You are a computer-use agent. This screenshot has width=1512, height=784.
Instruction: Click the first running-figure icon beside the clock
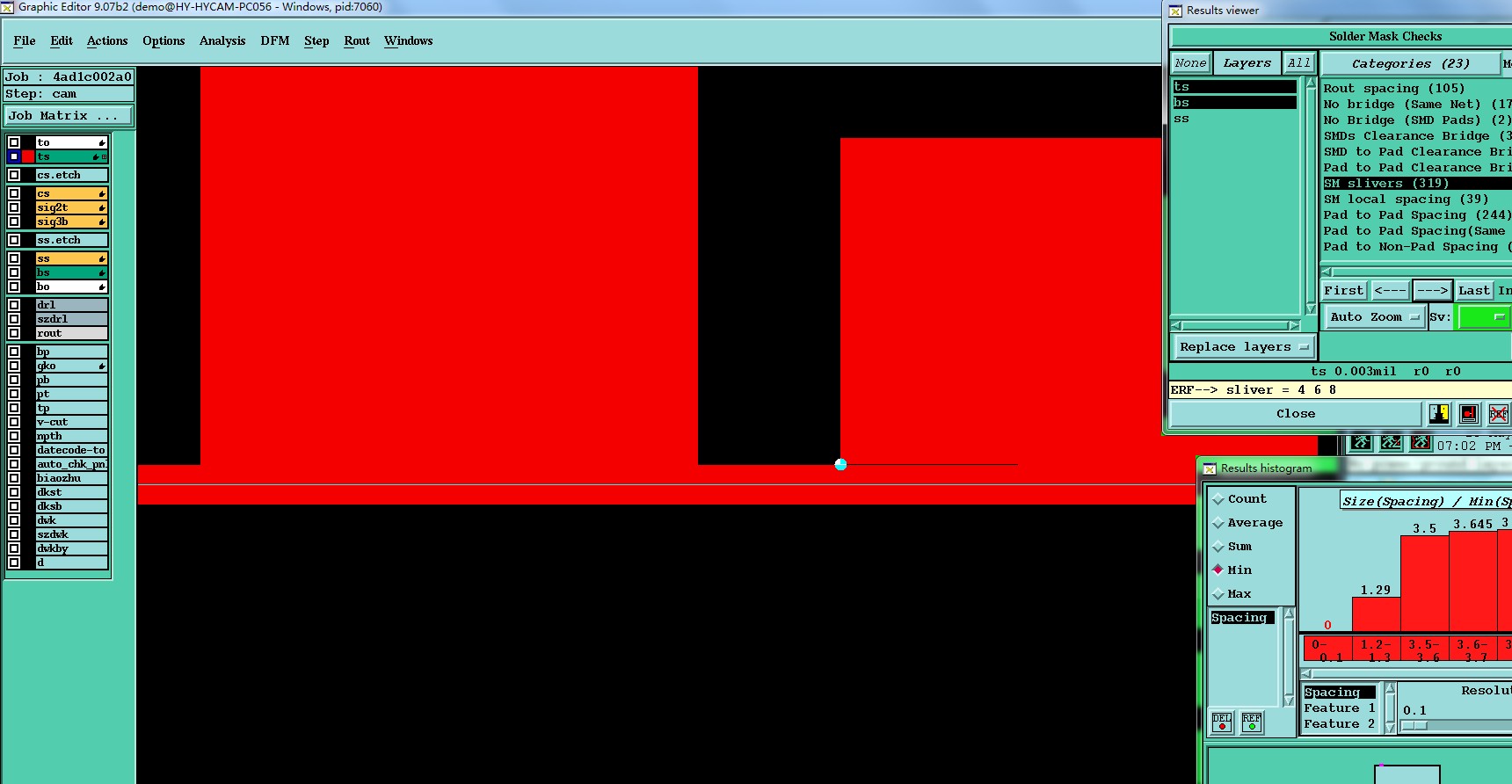pyautogui.click(x=1361, y=442)
